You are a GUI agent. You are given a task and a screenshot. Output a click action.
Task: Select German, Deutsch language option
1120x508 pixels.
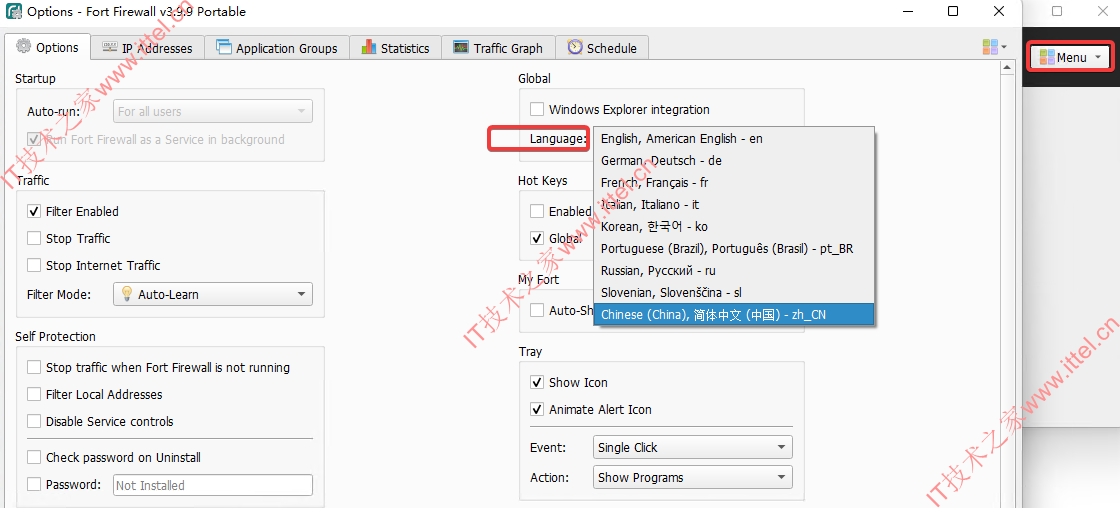[x=734, y=161]
